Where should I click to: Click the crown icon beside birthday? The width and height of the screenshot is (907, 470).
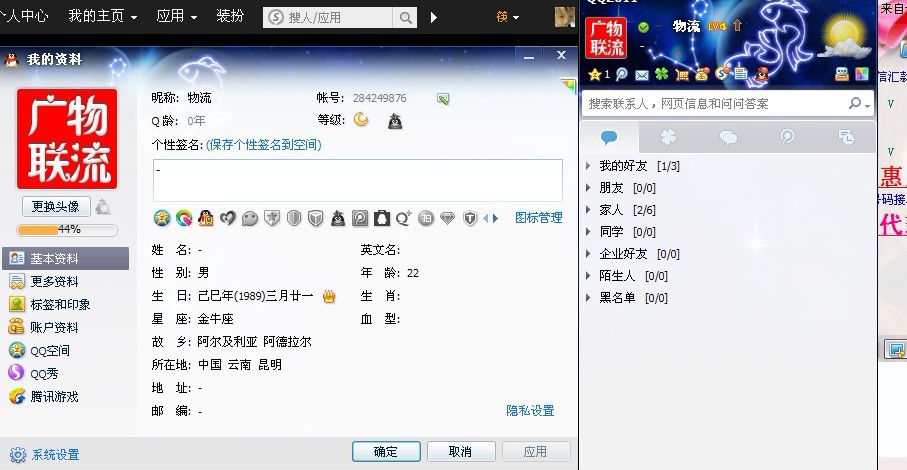tap(329, 297)
